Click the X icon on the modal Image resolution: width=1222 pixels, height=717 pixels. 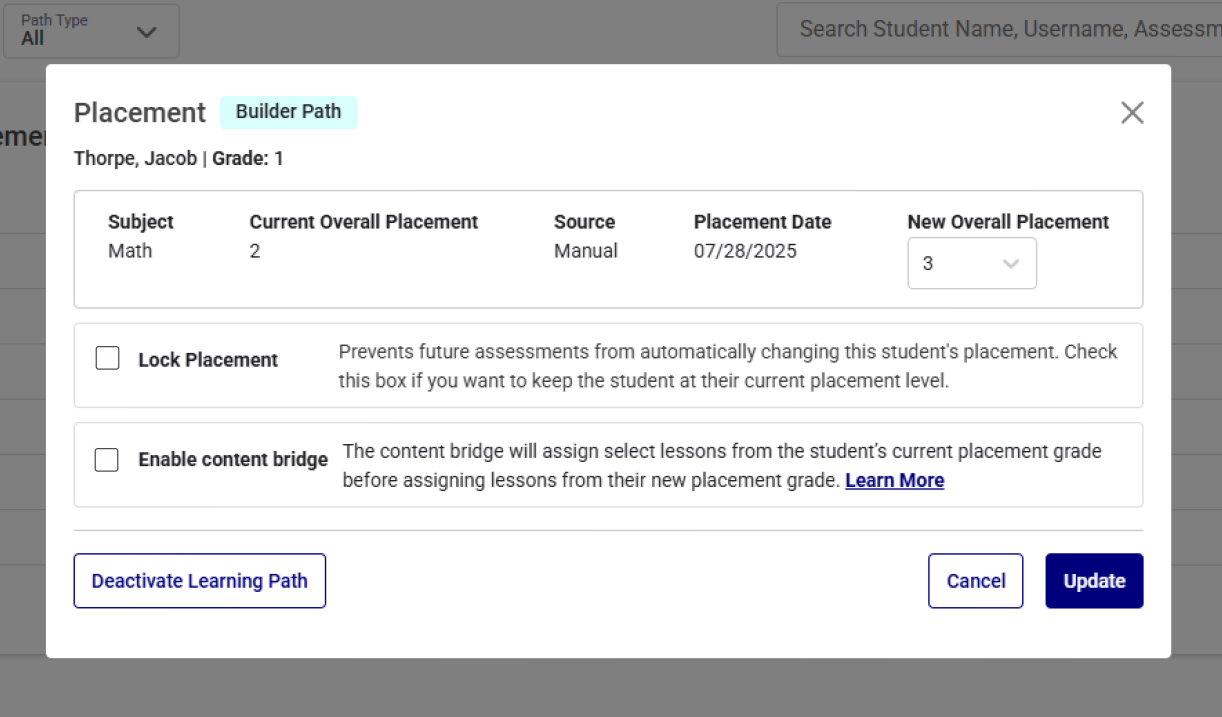1132,112
